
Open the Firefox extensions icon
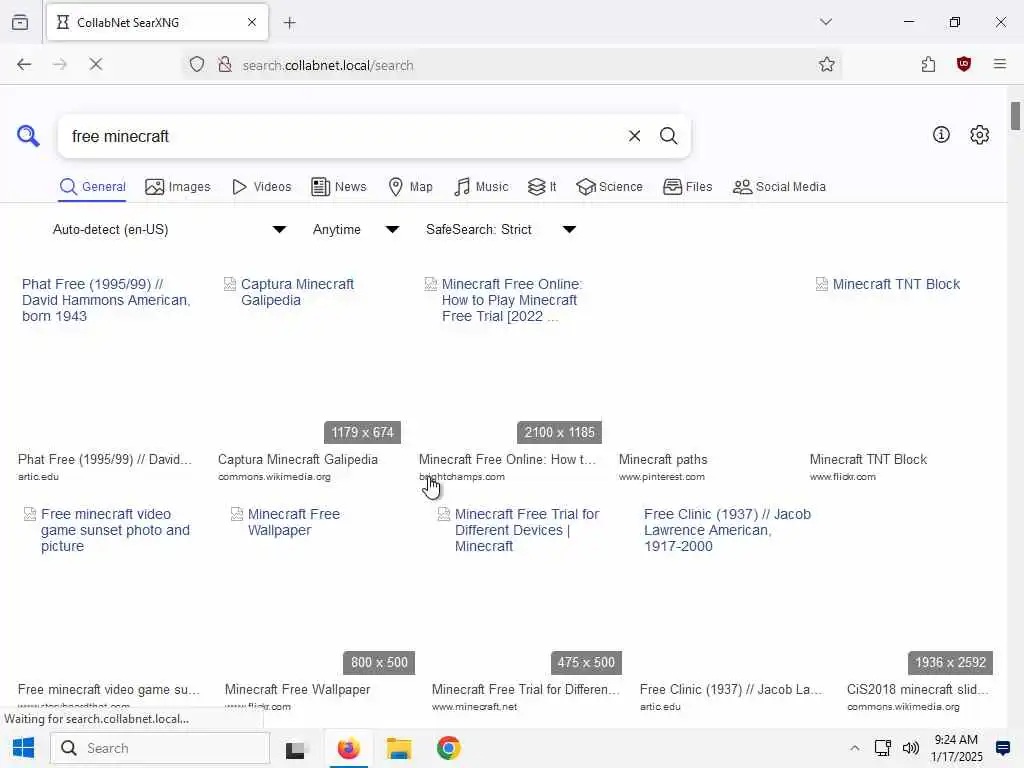(x=928, y=64)
